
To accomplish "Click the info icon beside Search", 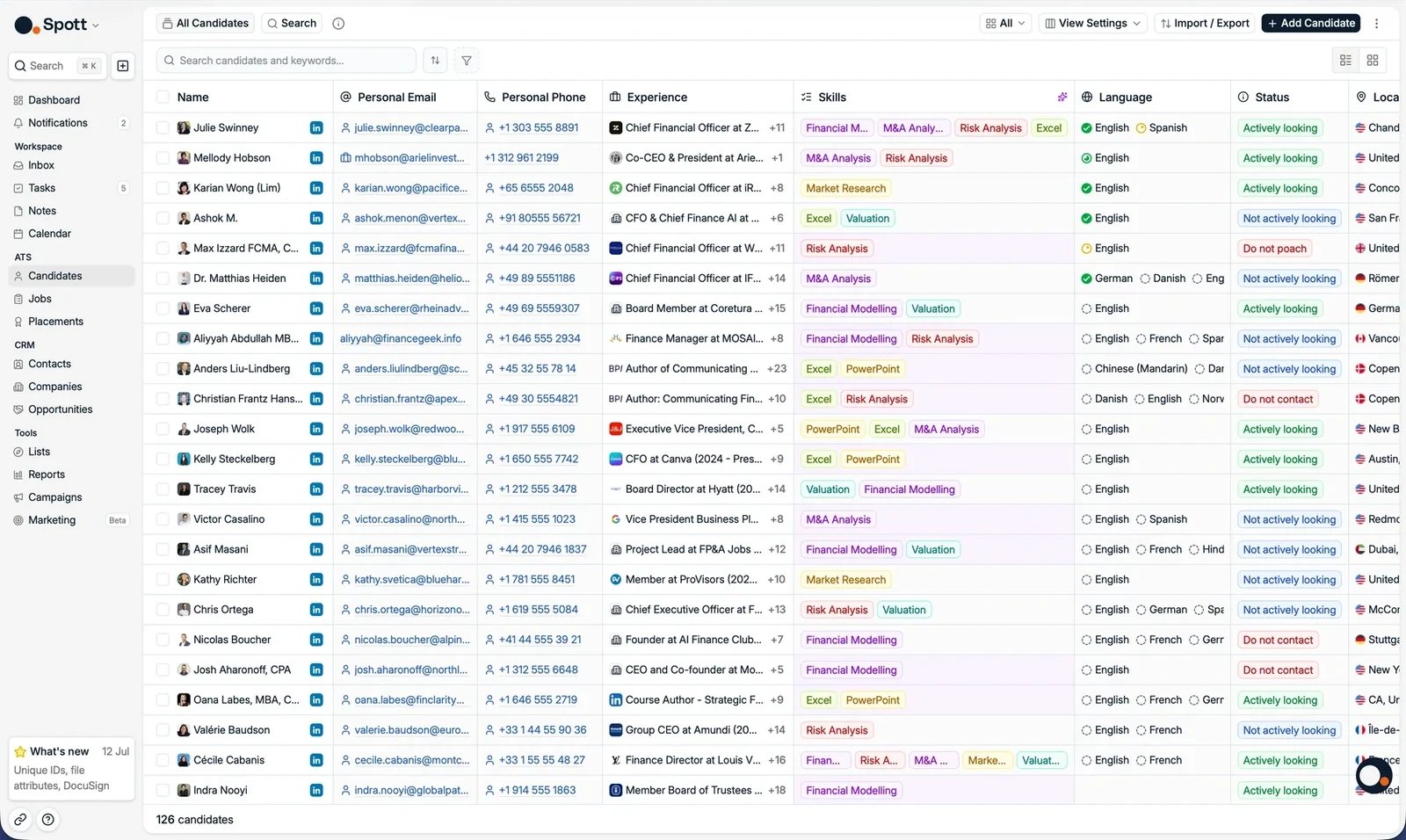I will tap(338, 24).
